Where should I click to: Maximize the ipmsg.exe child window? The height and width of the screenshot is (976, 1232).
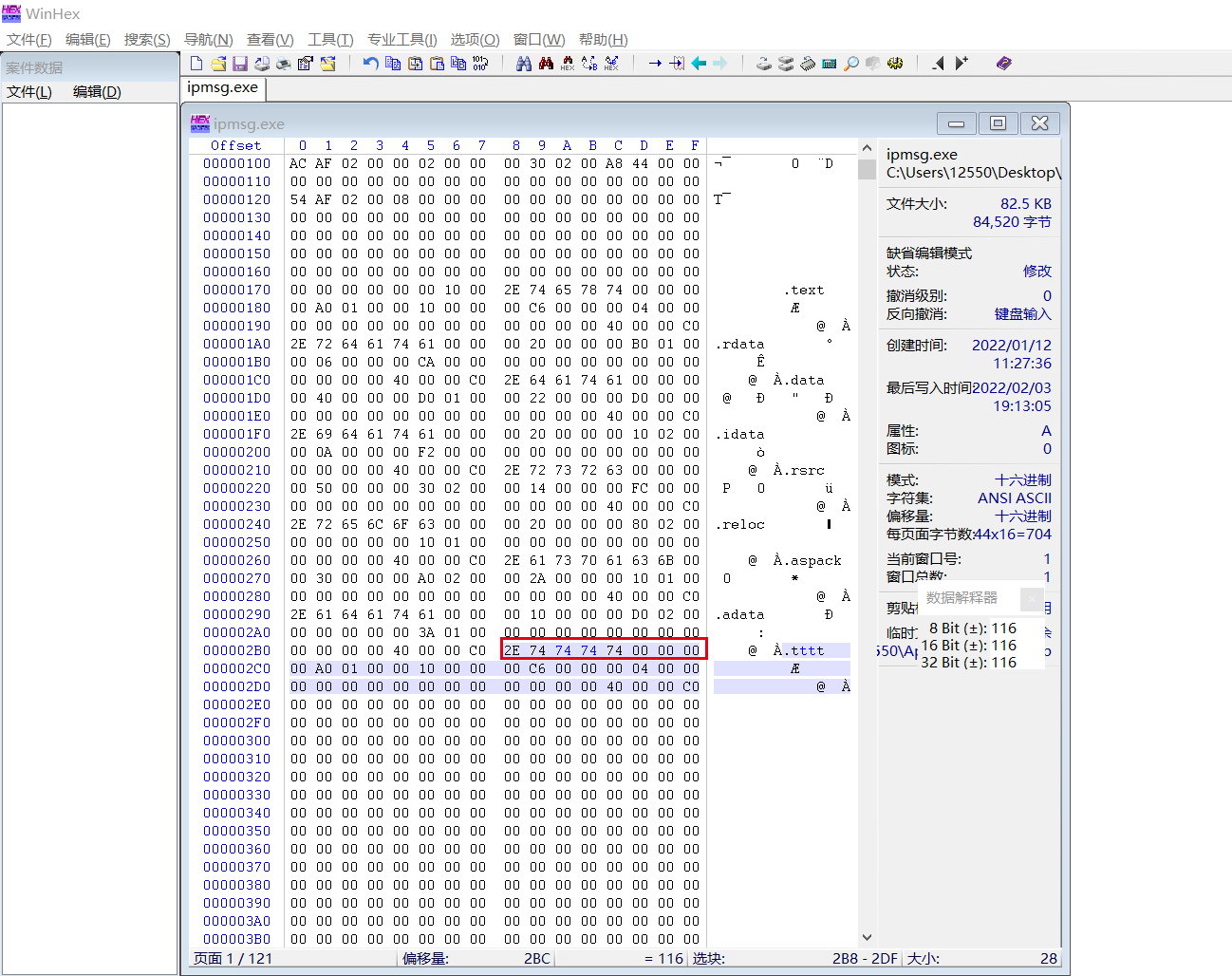point(998,123)
